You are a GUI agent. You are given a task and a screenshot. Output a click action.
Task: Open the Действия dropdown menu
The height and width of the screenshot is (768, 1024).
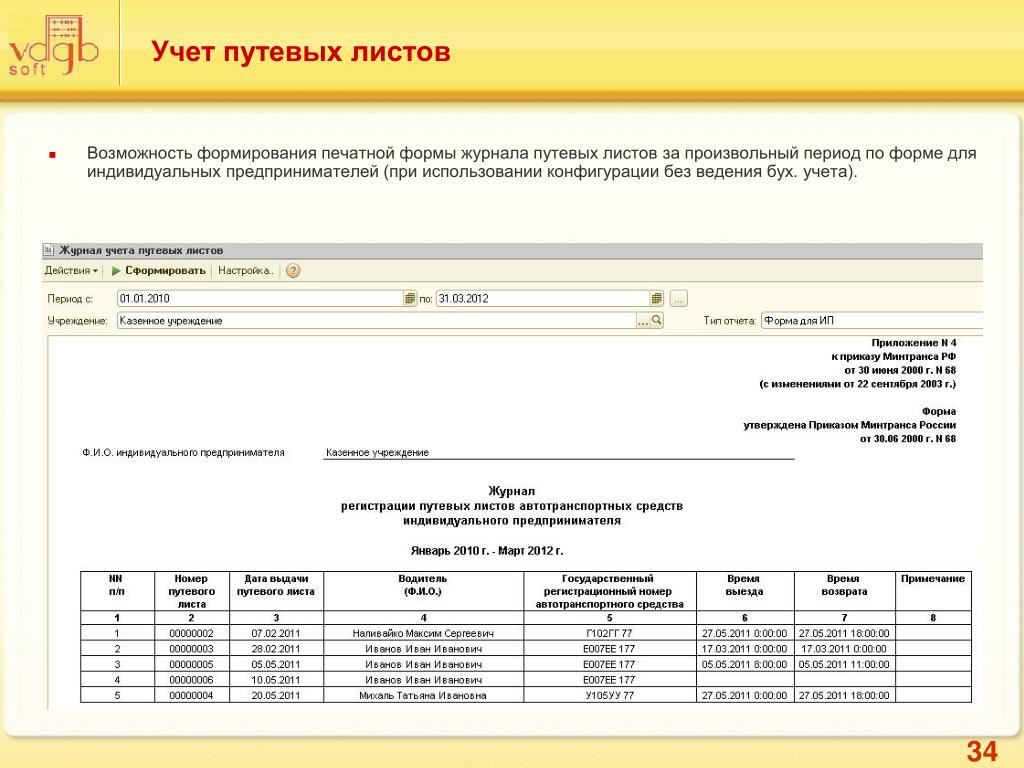[x=71, y=270]
